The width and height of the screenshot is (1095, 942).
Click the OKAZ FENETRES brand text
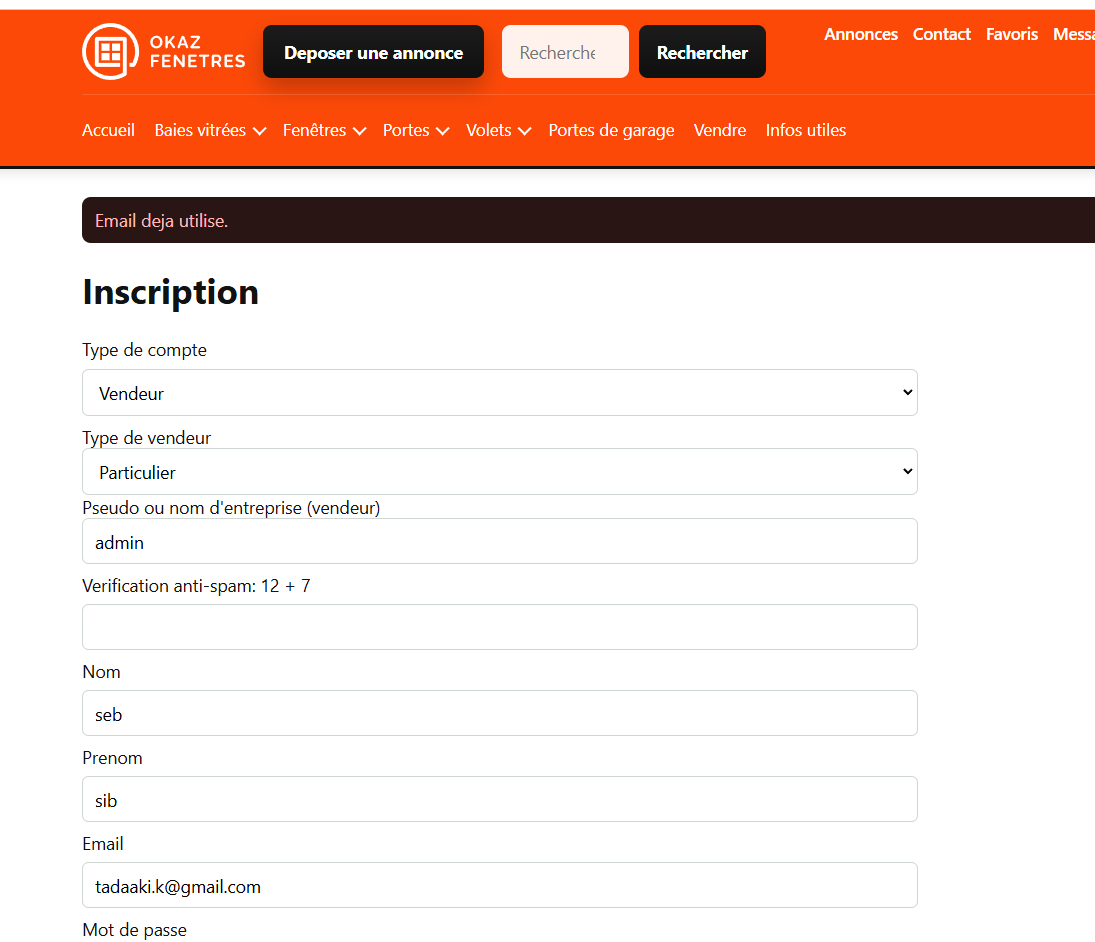(197, 52)
